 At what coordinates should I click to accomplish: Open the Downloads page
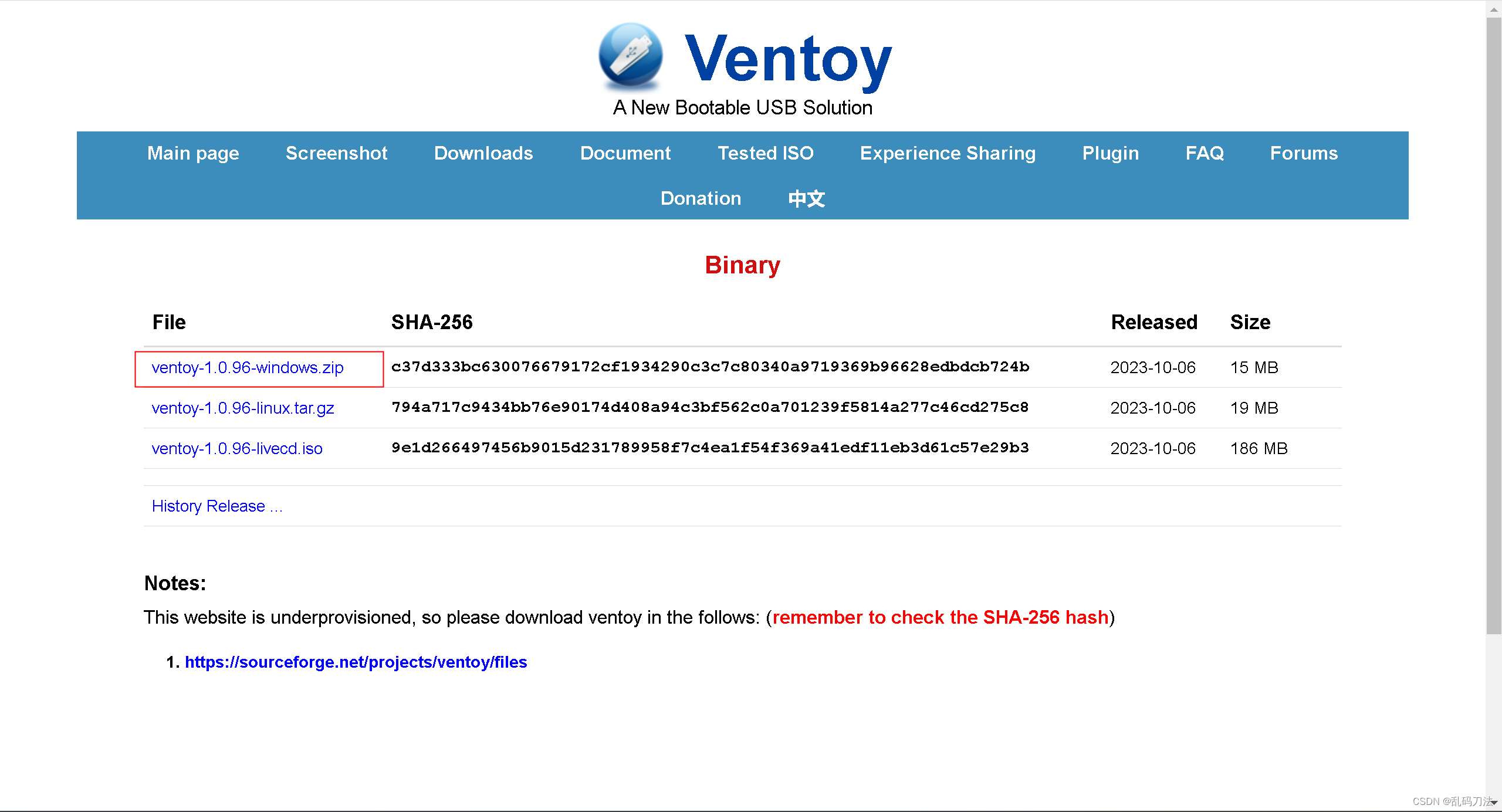[x=483, y=153]
